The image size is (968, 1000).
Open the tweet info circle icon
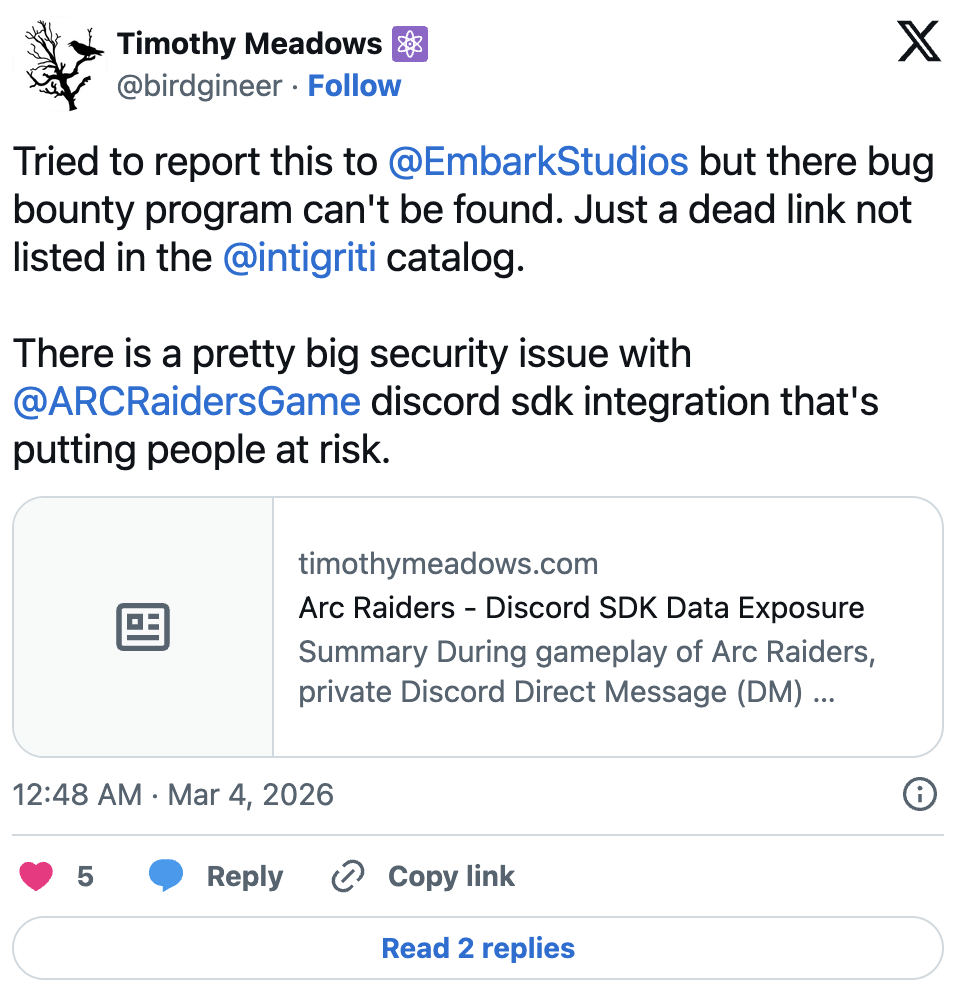[x=919, y=795]
